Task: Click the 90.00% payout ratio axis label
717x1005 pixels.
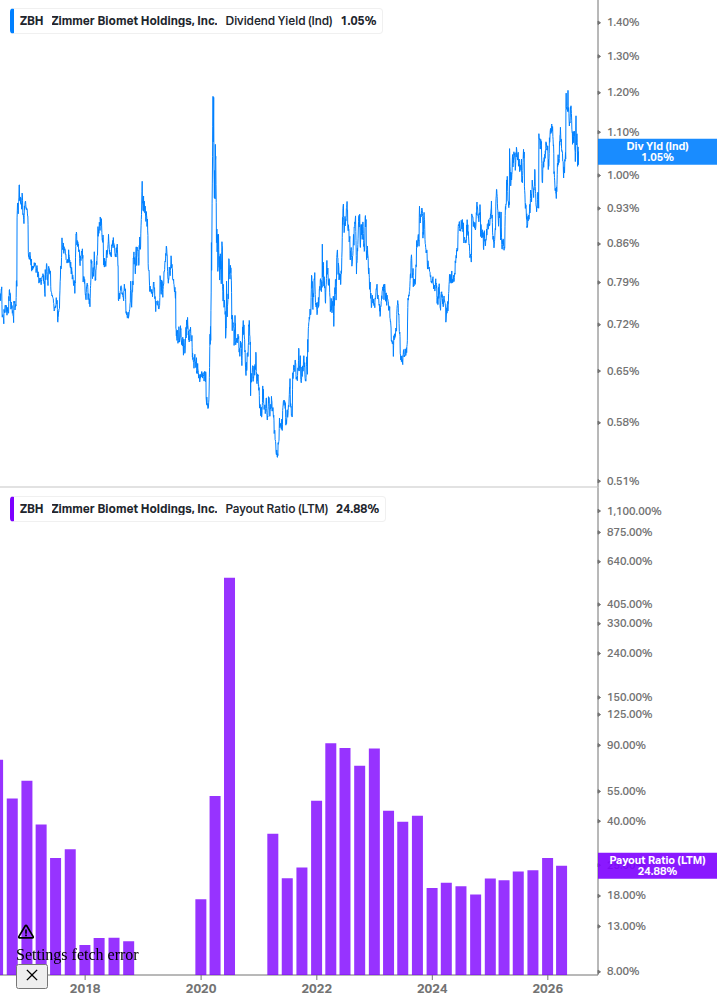Action: pos(626,745)
